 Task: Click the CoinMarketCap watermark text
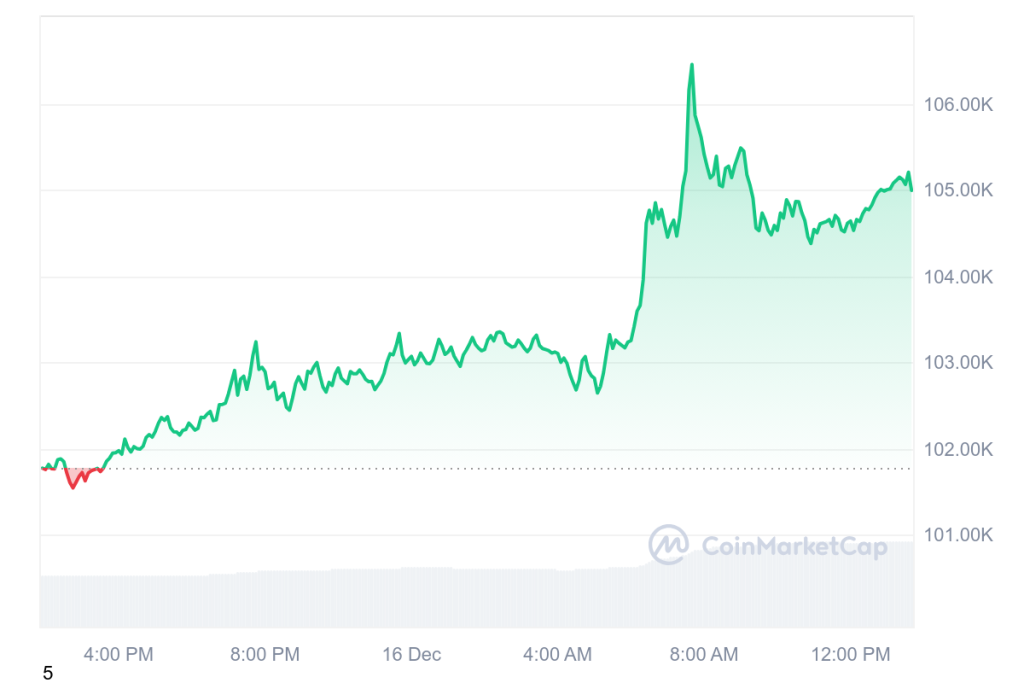(794, 546)
